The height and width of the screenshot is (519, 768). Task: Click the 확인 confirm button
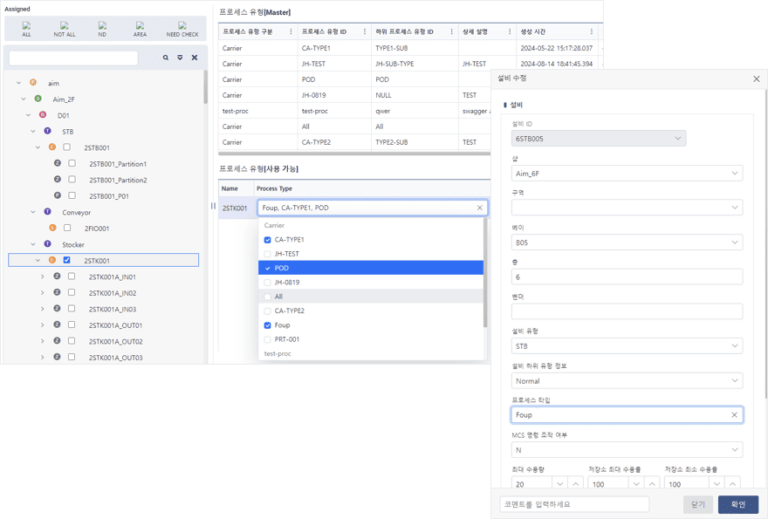point(738,504)
